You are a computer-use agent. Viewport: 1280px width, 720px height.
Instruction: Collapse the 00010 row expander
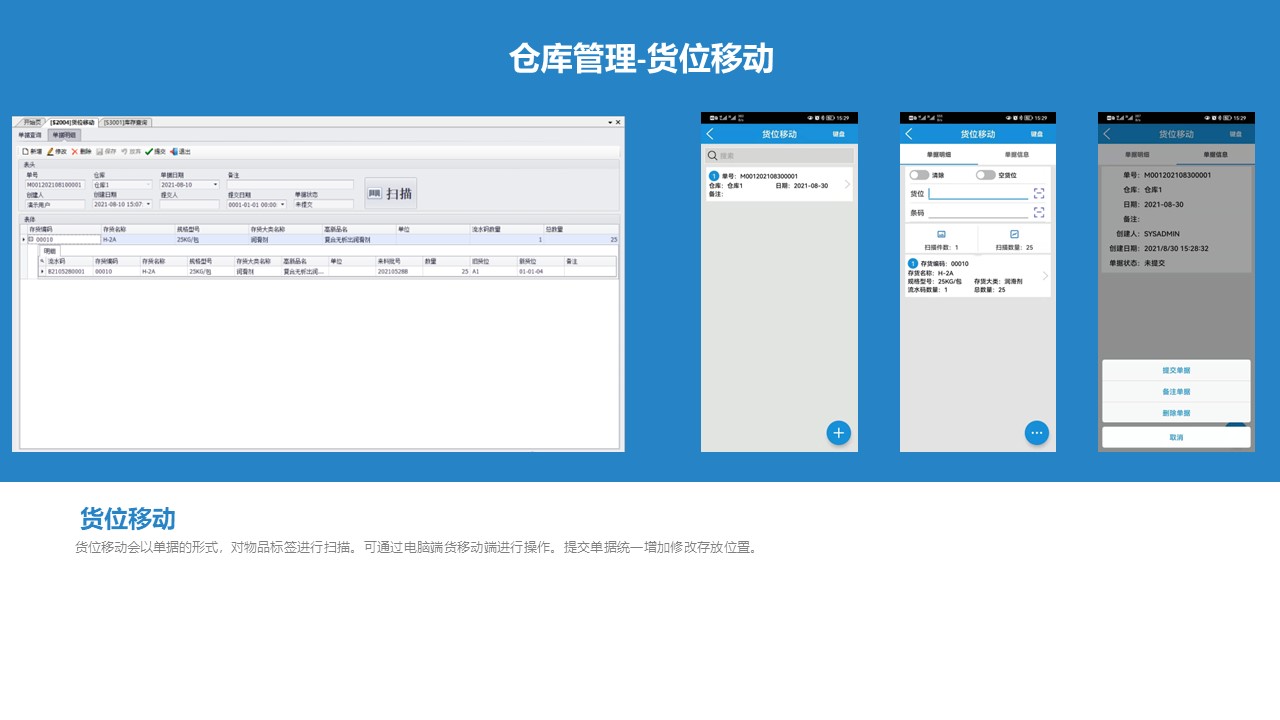[30, 240]
